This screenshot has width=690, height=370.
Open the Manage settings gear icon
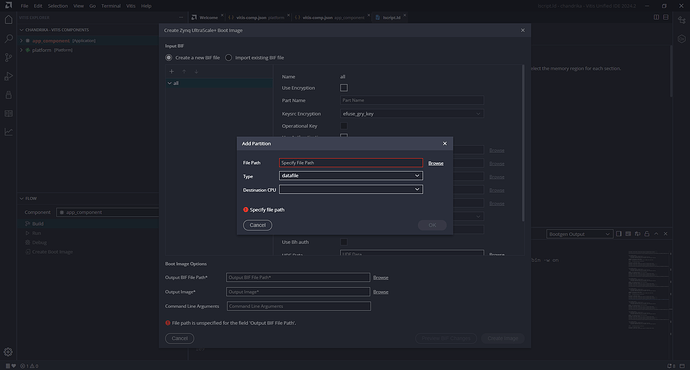click(x=8, y=352)
